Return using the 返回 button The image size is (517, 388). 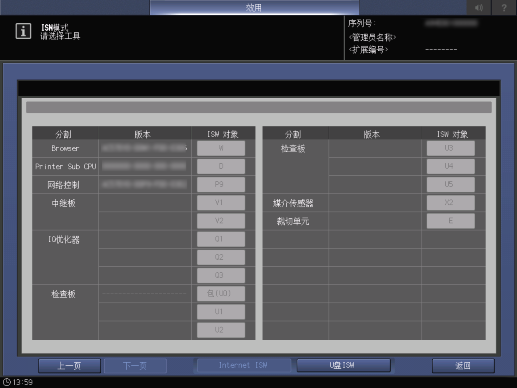click(463, 366)
